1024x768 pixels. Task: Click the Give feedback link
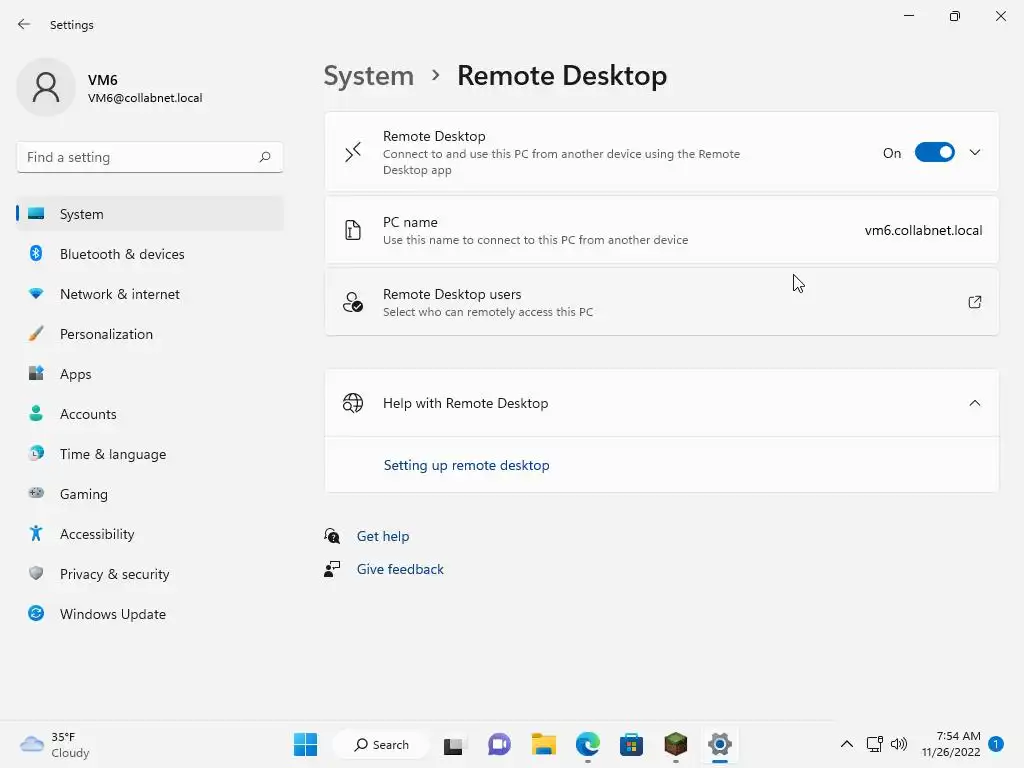tap(400, 569)
